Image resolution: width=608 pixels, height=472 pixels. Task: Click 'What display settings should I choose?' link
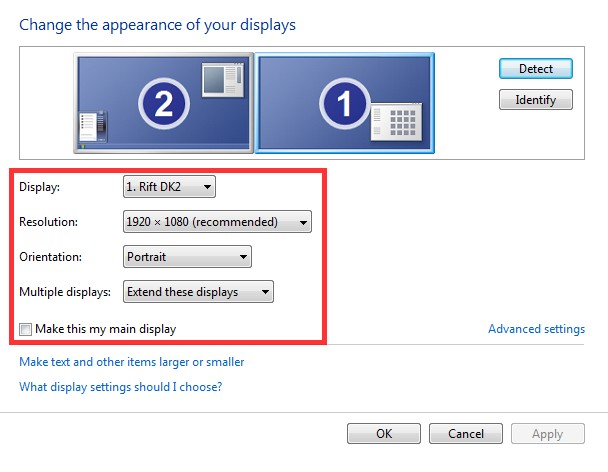point(120,387)
